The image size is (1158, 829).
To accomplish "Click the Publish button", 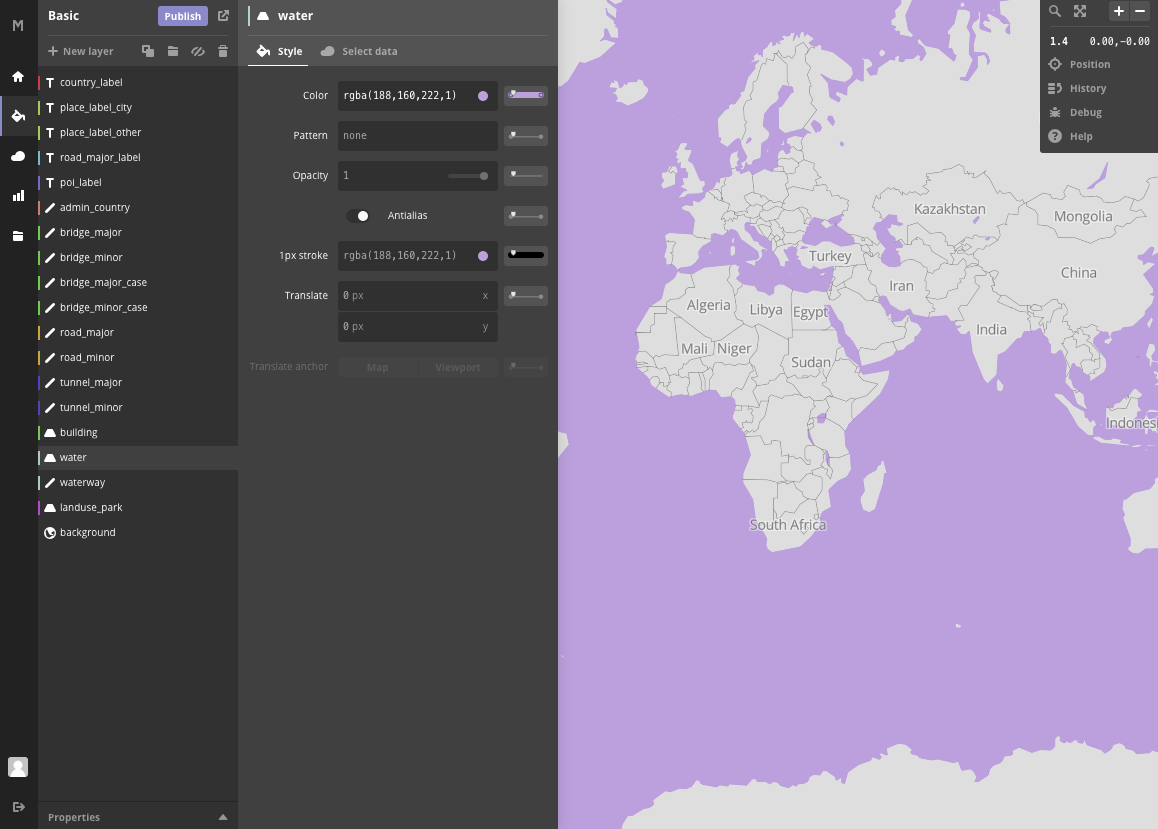I will click(x=182, y=16).
